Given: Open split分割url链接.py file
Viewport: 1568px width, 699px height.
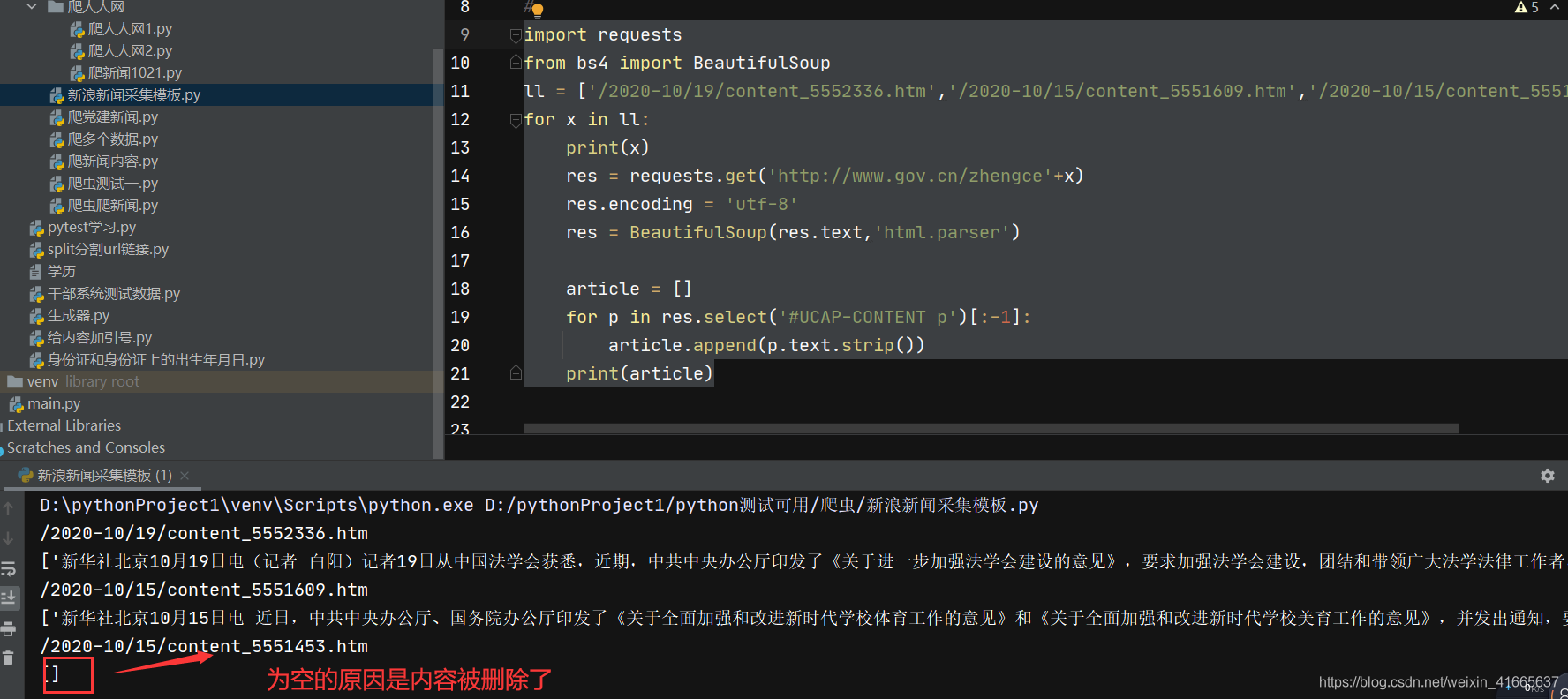Looking at the screenshot, I should pyautogui.click(x=108, y=250).
